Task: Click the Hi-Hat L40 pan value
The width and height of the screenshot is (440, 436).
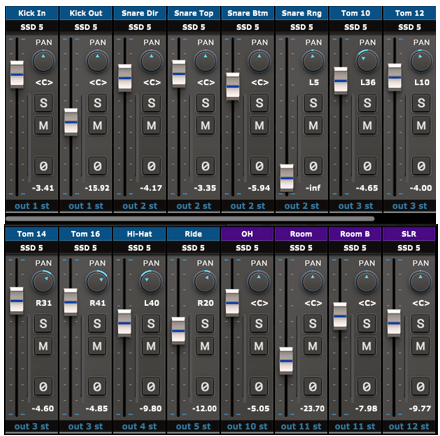Action: (x=151, y=303)
